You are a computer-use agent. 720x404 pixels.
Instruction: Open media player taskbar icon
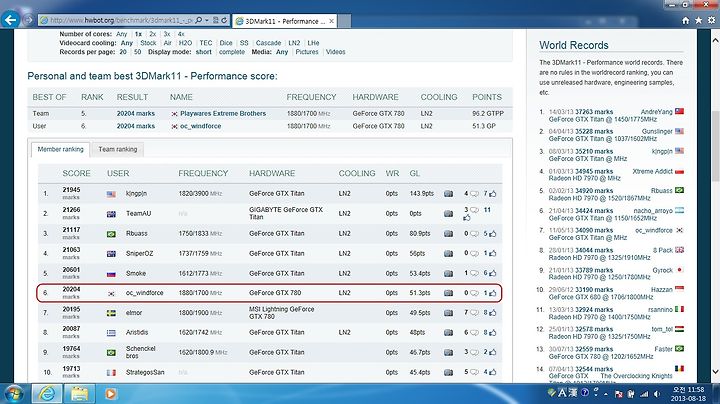111,393
